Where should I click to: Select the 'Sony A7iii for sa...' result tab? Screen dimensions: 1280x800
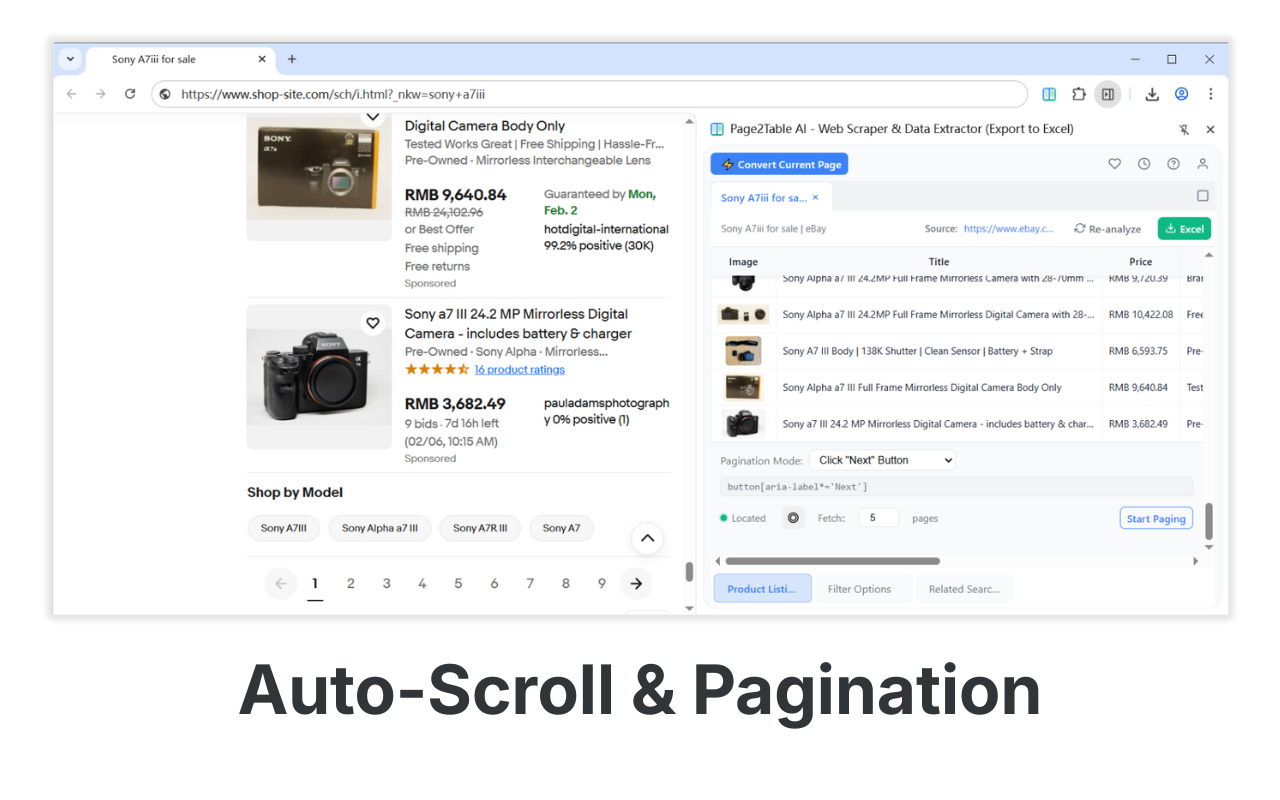click(x=763, y=198)
